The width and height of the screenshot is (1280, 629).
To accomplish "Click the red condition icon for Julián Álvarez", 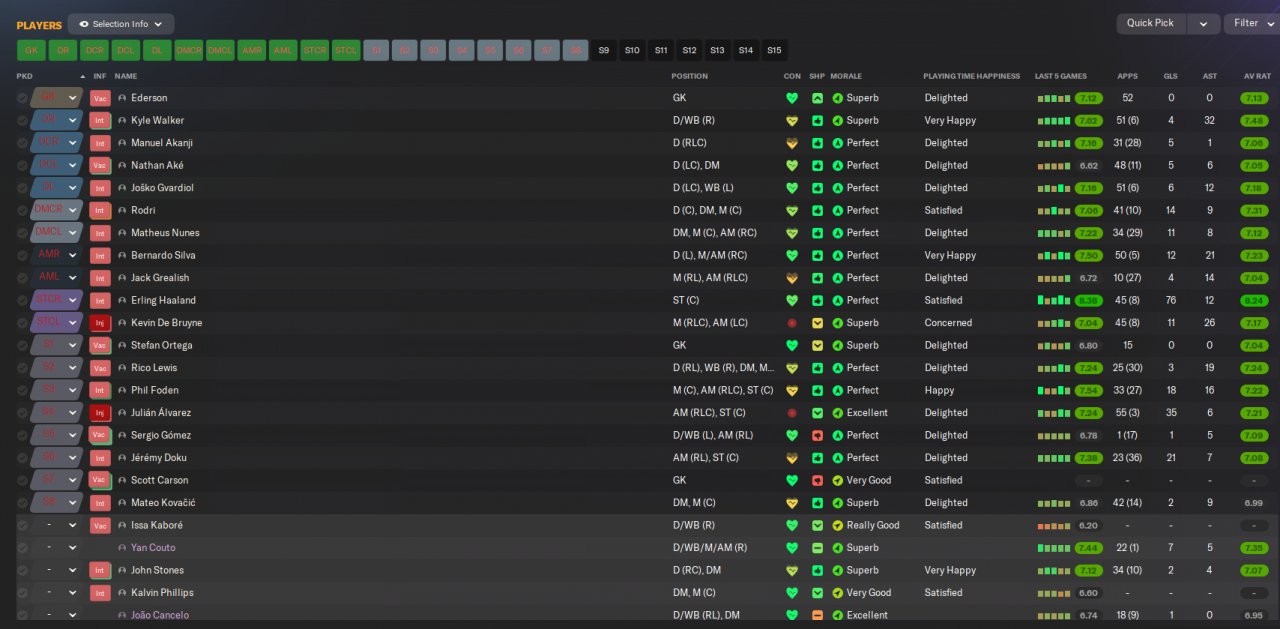I will pyautogui.click(x=792, y=413).
